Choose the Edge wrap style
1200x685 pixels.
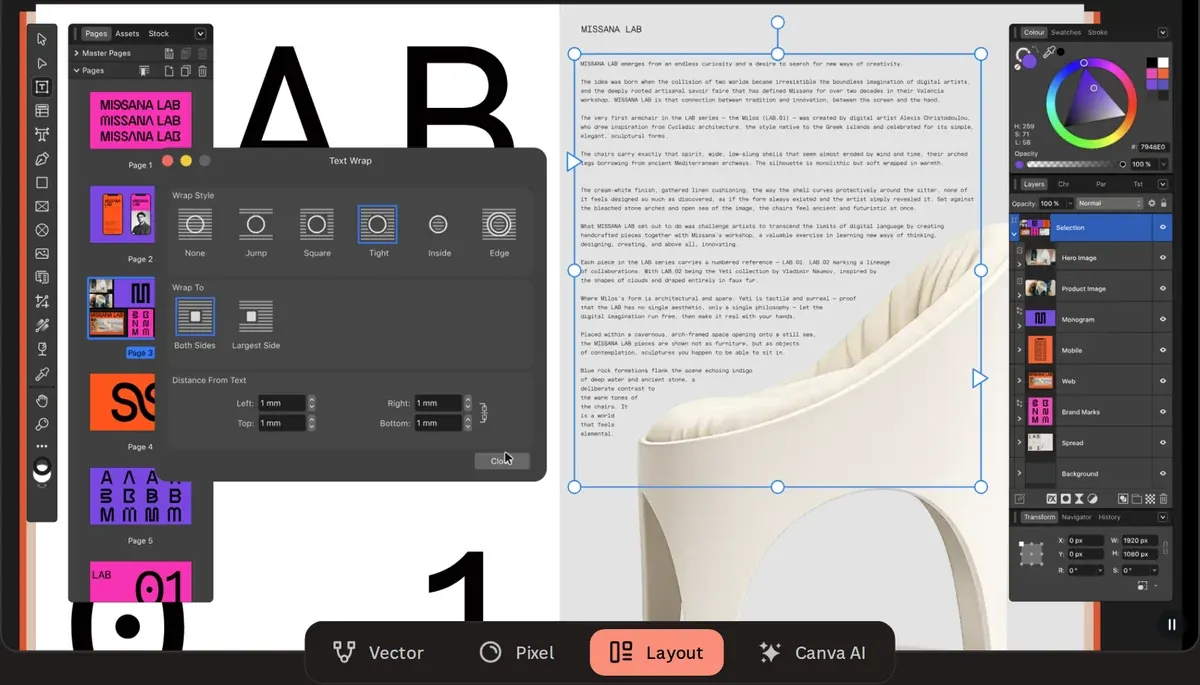point(499,225)
